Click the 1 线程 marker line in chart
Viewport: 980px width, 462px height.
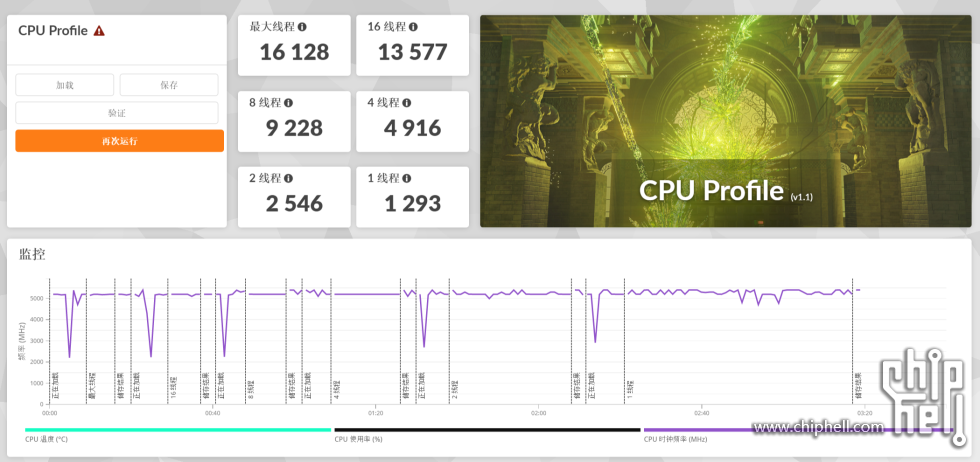coord(625,341)
